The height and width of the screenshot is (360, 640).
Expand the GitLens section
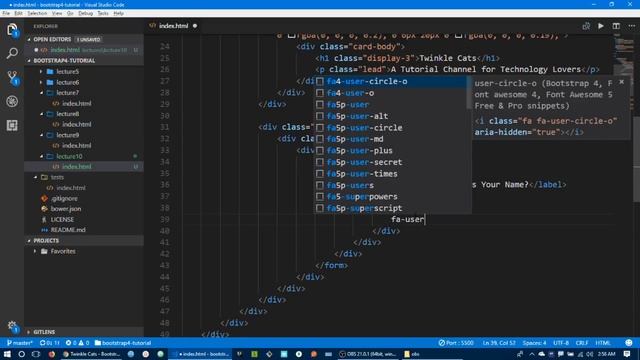pos(84,332)
